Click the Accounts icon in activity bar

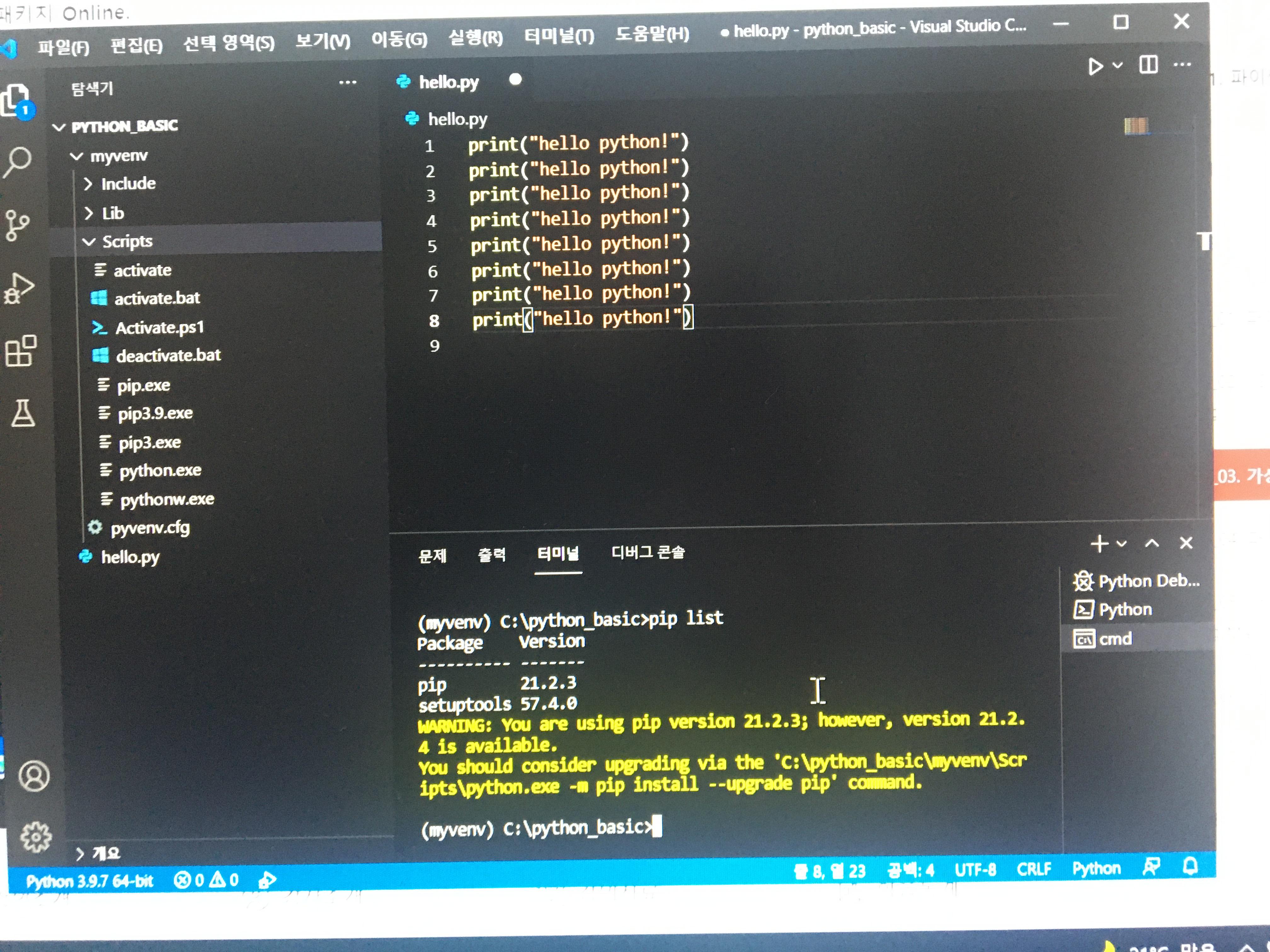[34, 776]
